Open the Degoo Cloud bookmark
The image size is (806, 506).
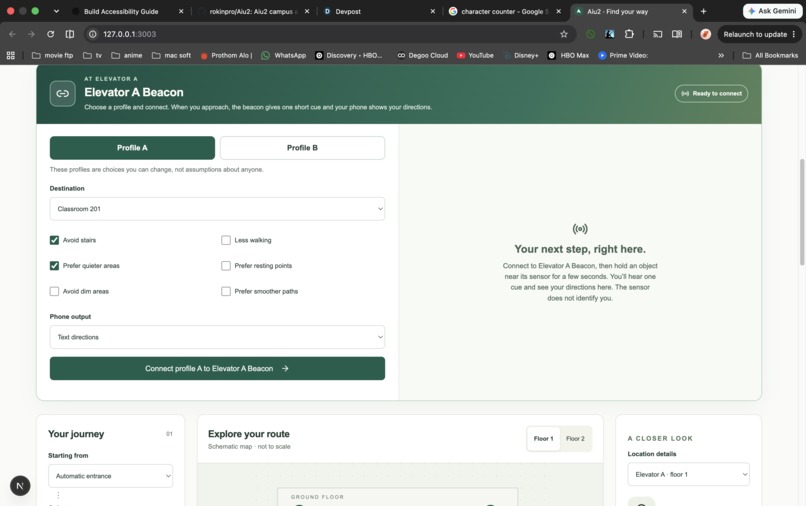coord(422,55)
